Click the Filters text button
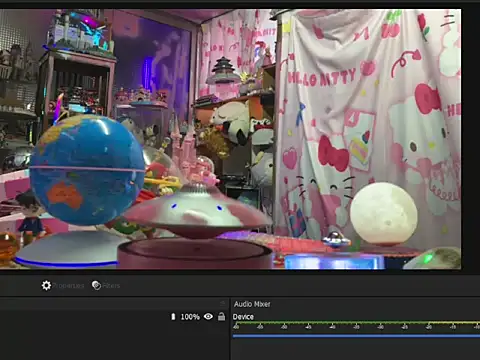Image resolution: width=480 pixels, height=360 pixels. pyautogui.click(x=111, y=286)
